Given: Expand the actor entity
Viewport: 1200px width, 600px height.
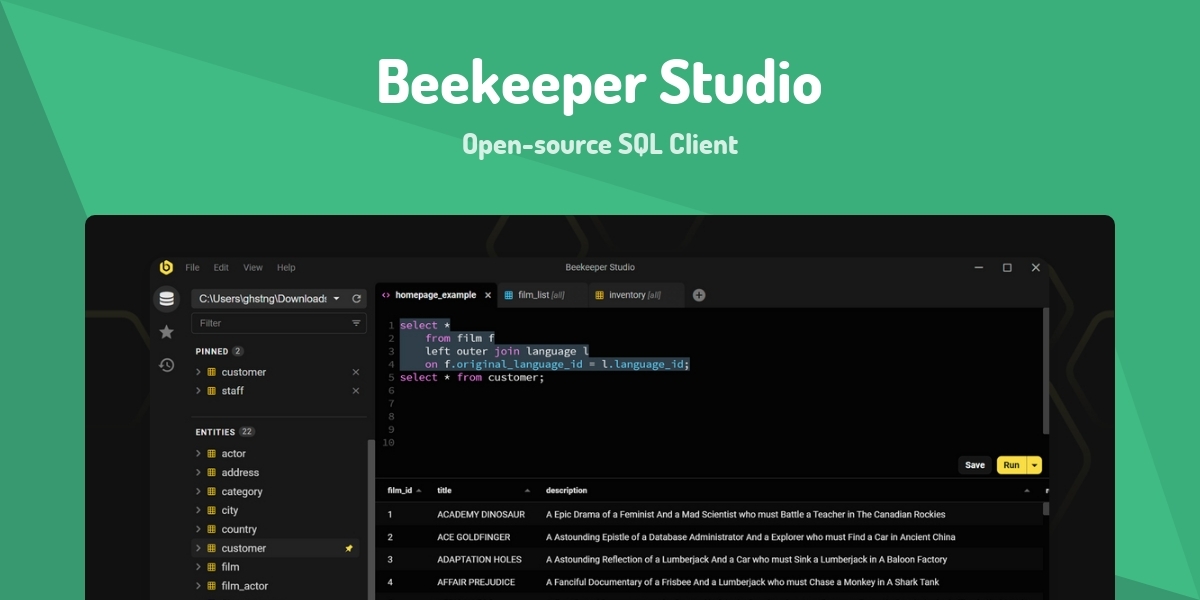Looking at the screenshot, I should click(x=198, y=453).
